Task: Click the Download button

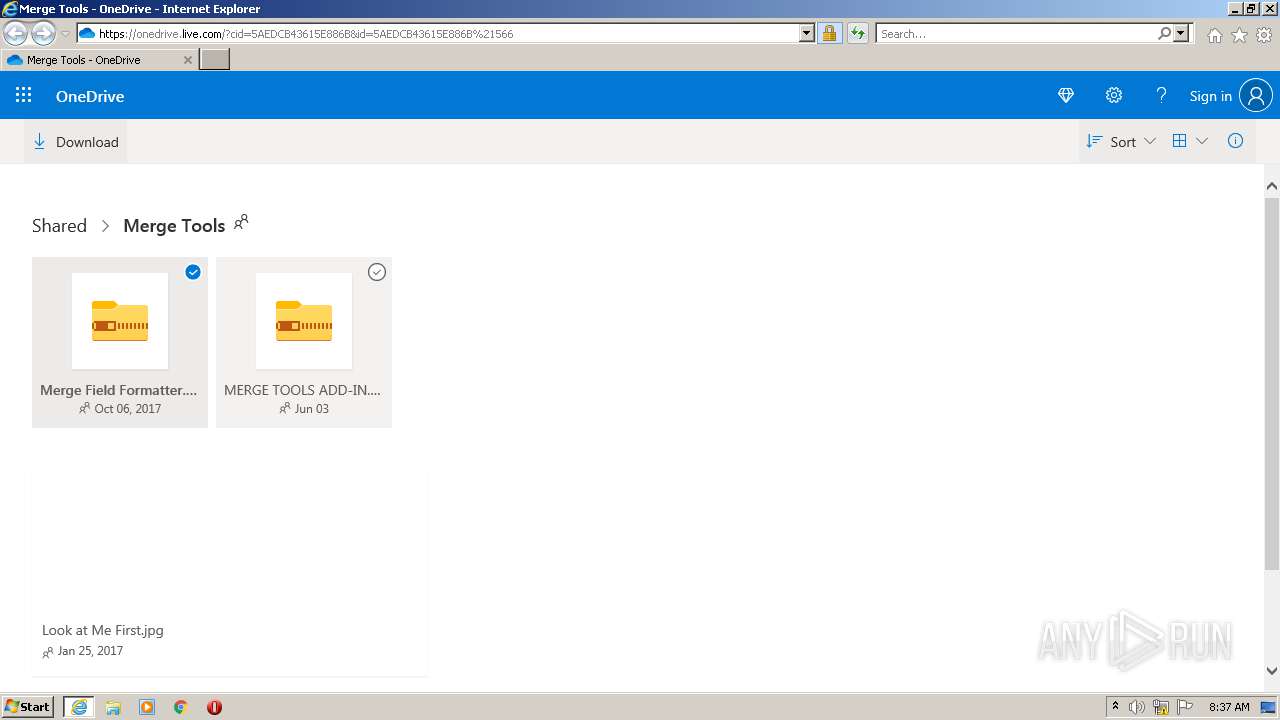Action: tap(76, 141)
